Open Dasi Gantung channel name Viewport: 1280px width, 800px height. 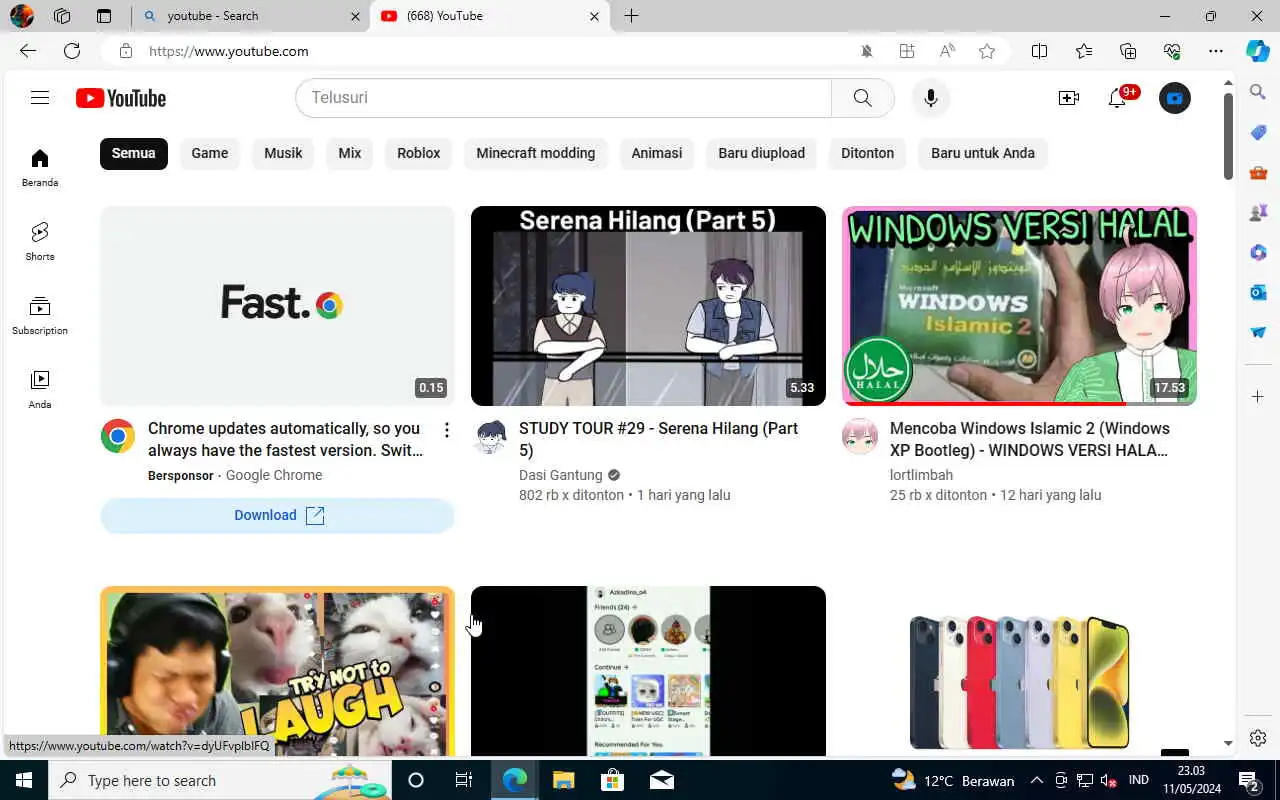click(561, 475)
